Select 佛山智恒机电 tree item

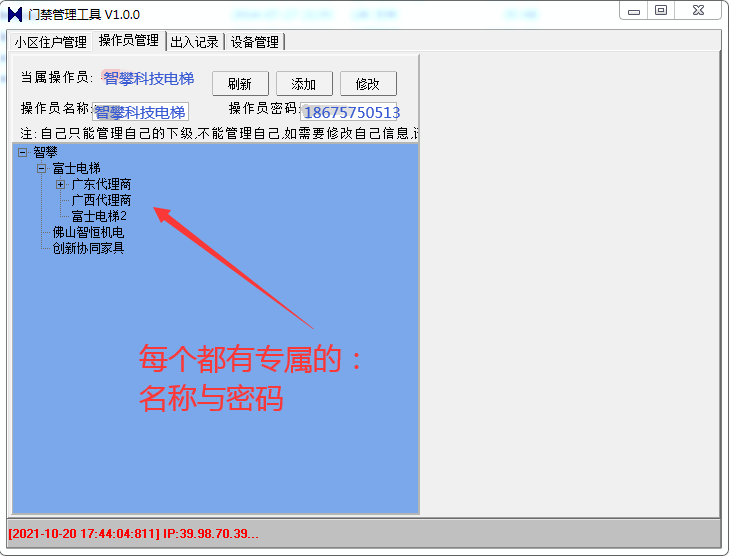click(88, 232)
